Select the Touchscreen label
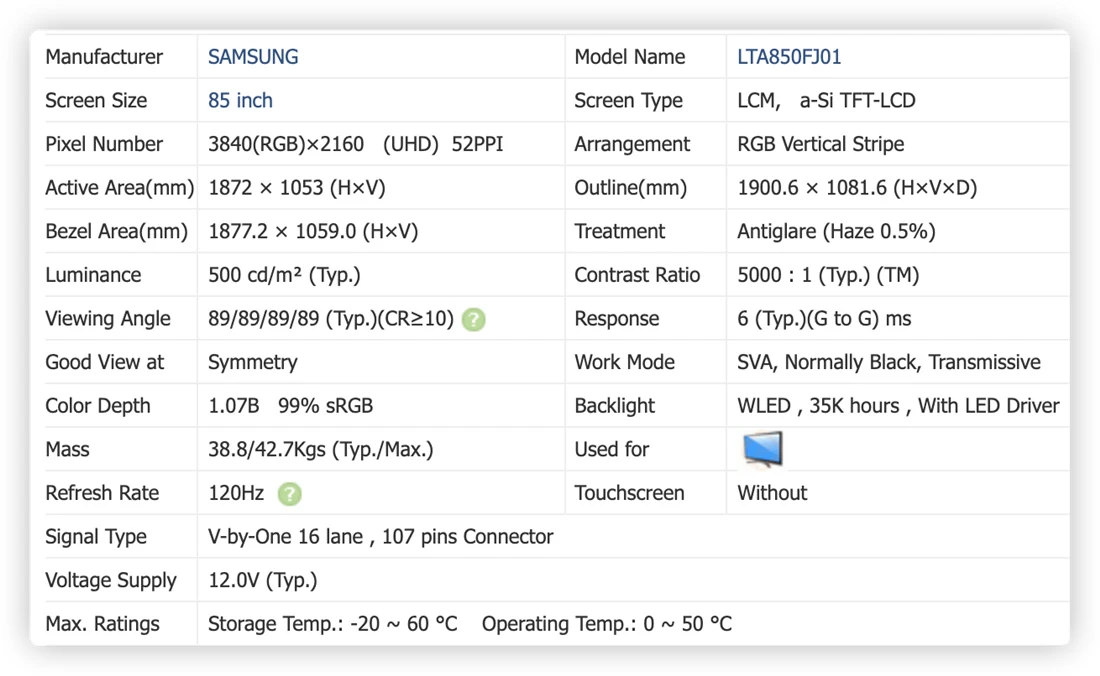Viewport: 1100px width, 676px height. 629,493
